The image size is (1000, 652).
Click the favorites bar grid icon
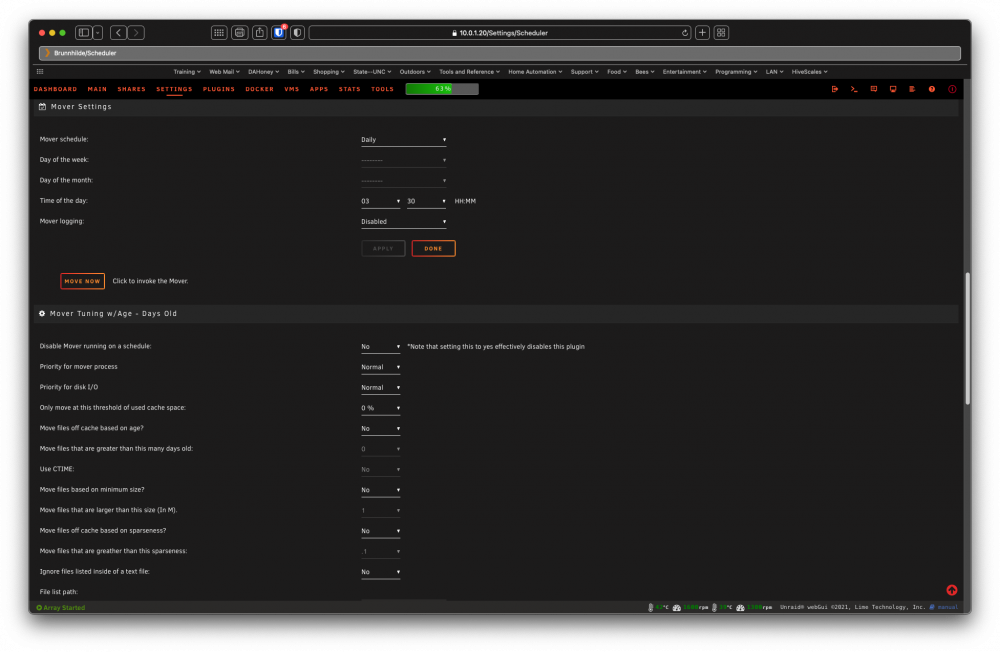[40, 71]
